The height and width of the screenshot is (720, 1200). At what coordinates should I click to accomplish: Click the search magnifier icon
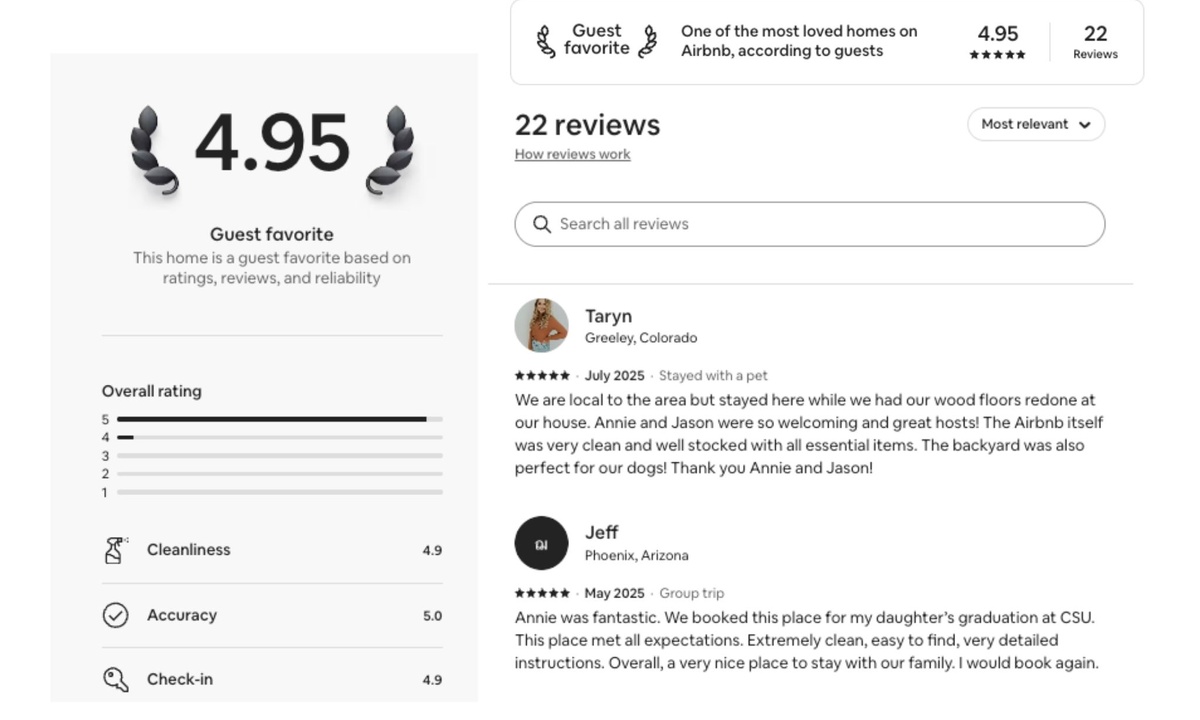542,224
